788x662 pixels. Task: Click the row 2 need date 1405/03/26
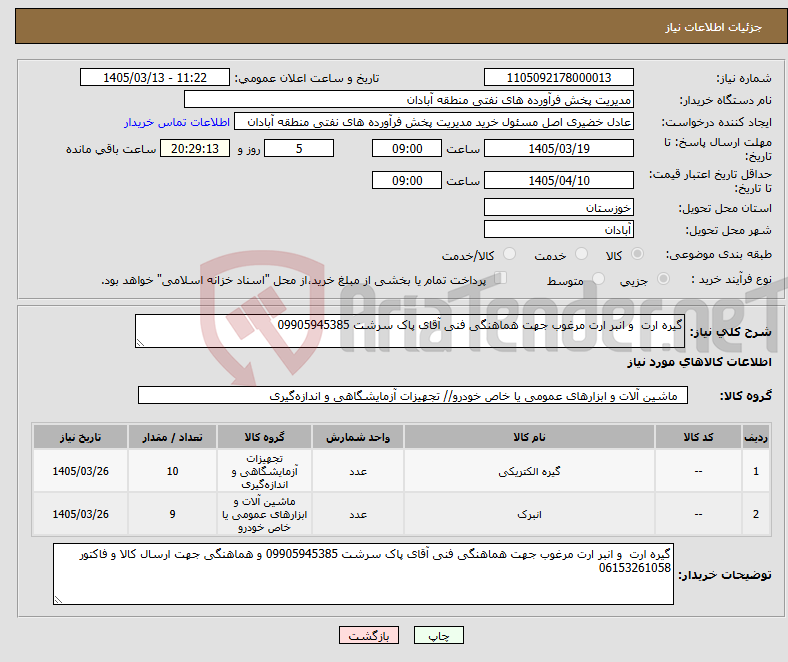coord(80,514)
